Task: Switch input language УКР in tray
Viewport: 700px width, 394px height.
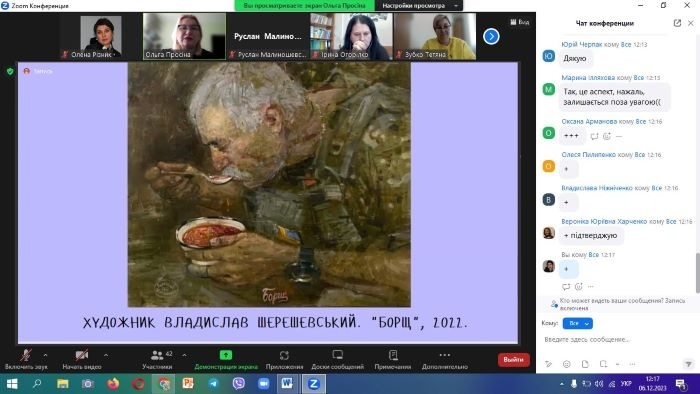Action: point(626,384)
